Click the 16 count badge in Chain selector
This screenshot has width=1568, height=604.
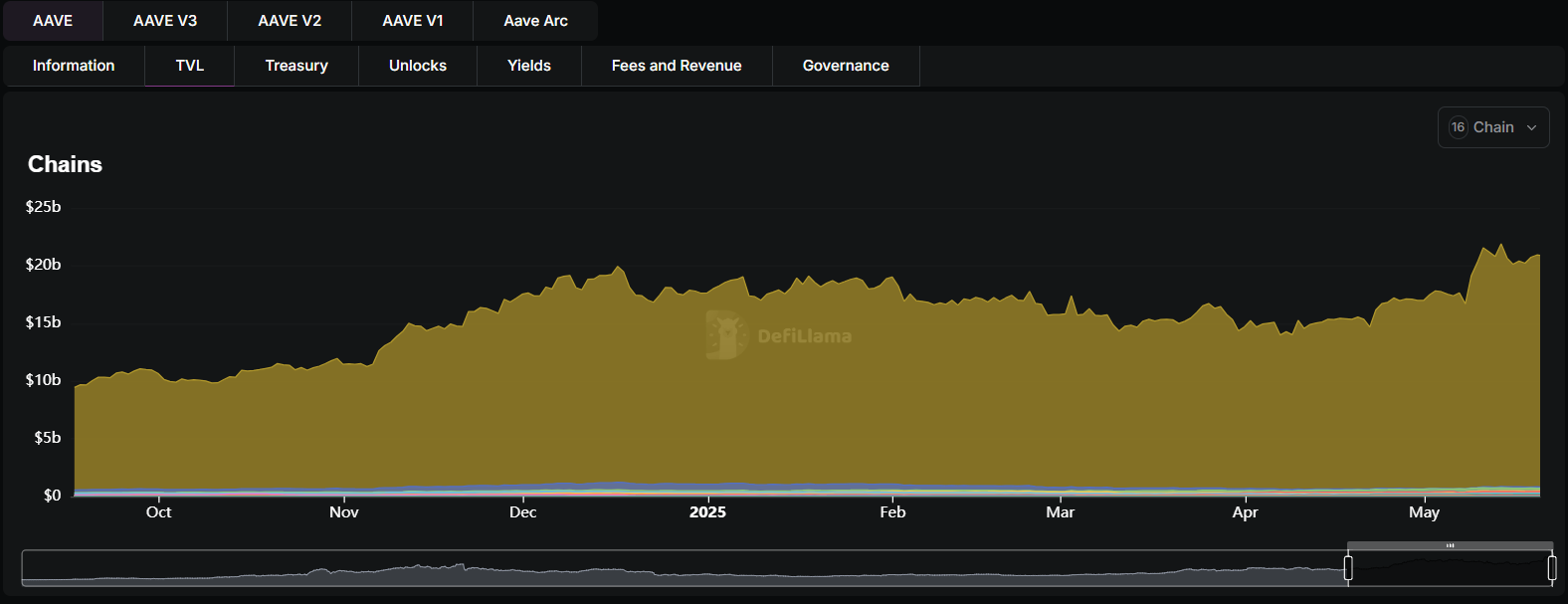click(1458, 127)
